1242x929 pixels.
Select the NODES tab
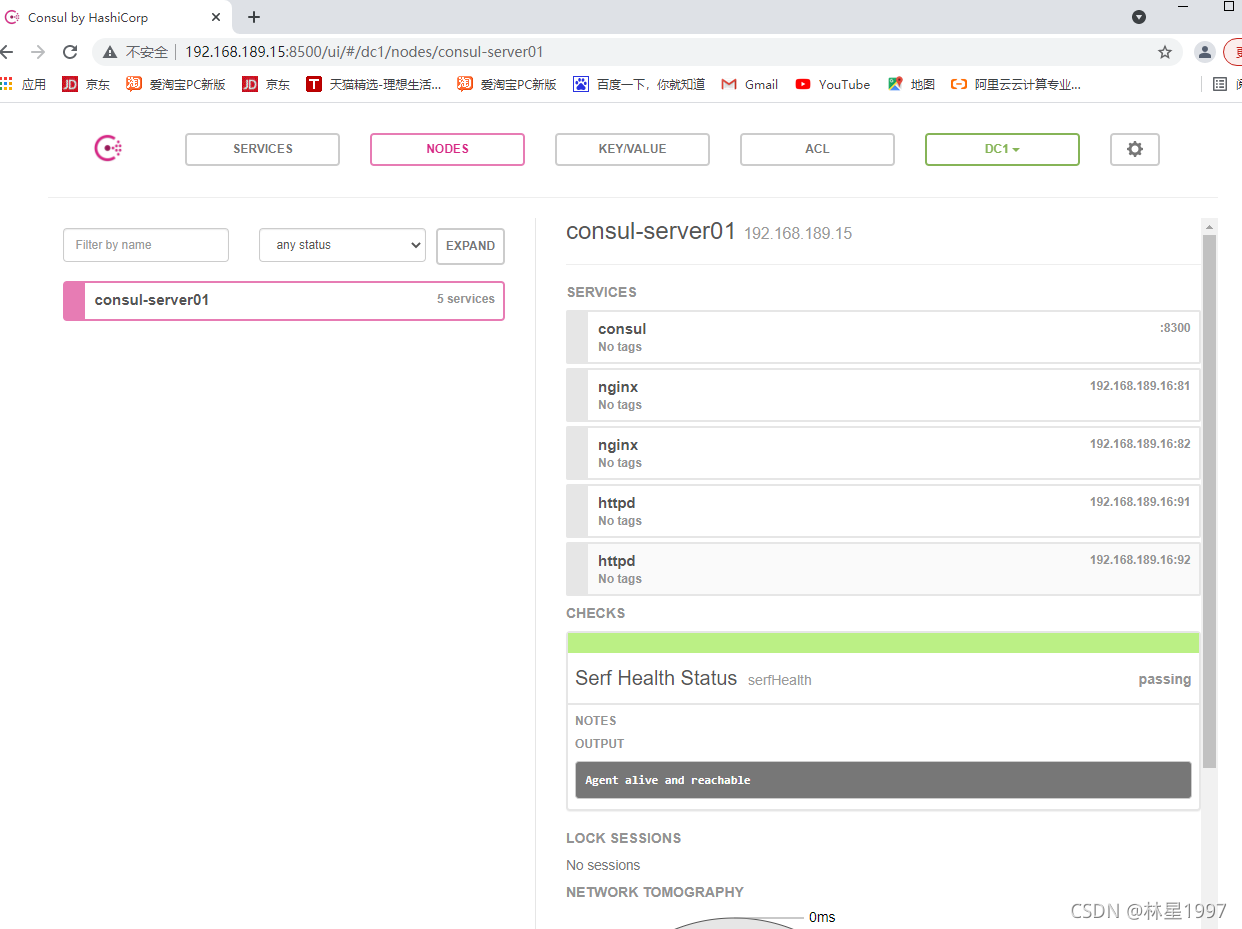[x=447, y=149]
